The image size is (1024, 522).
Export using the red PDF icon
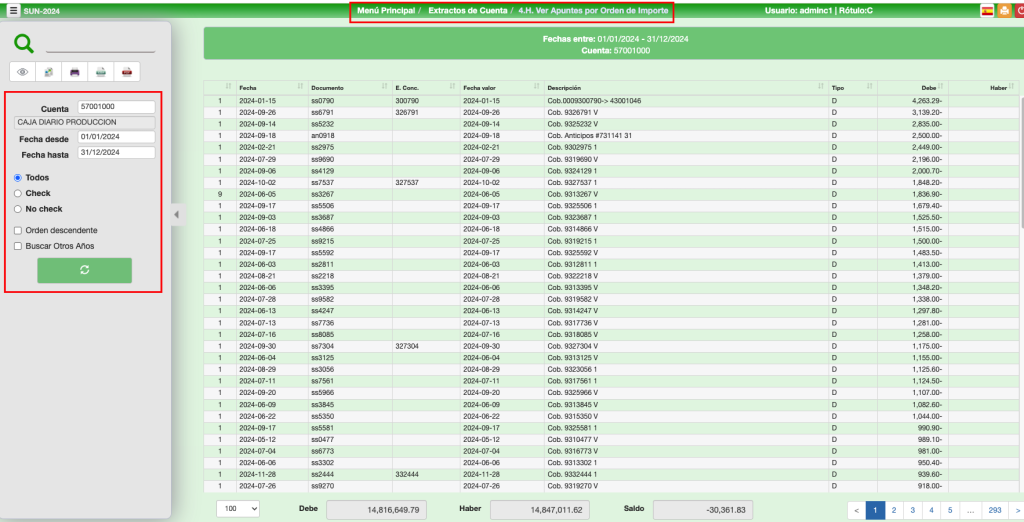pyautogui.click(x=127, y=72)
